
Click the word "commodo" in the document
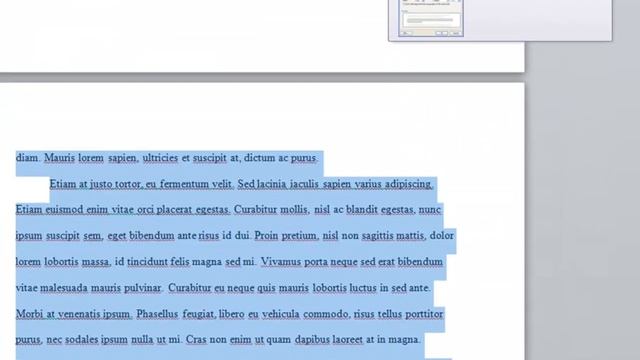click(326, 314)
